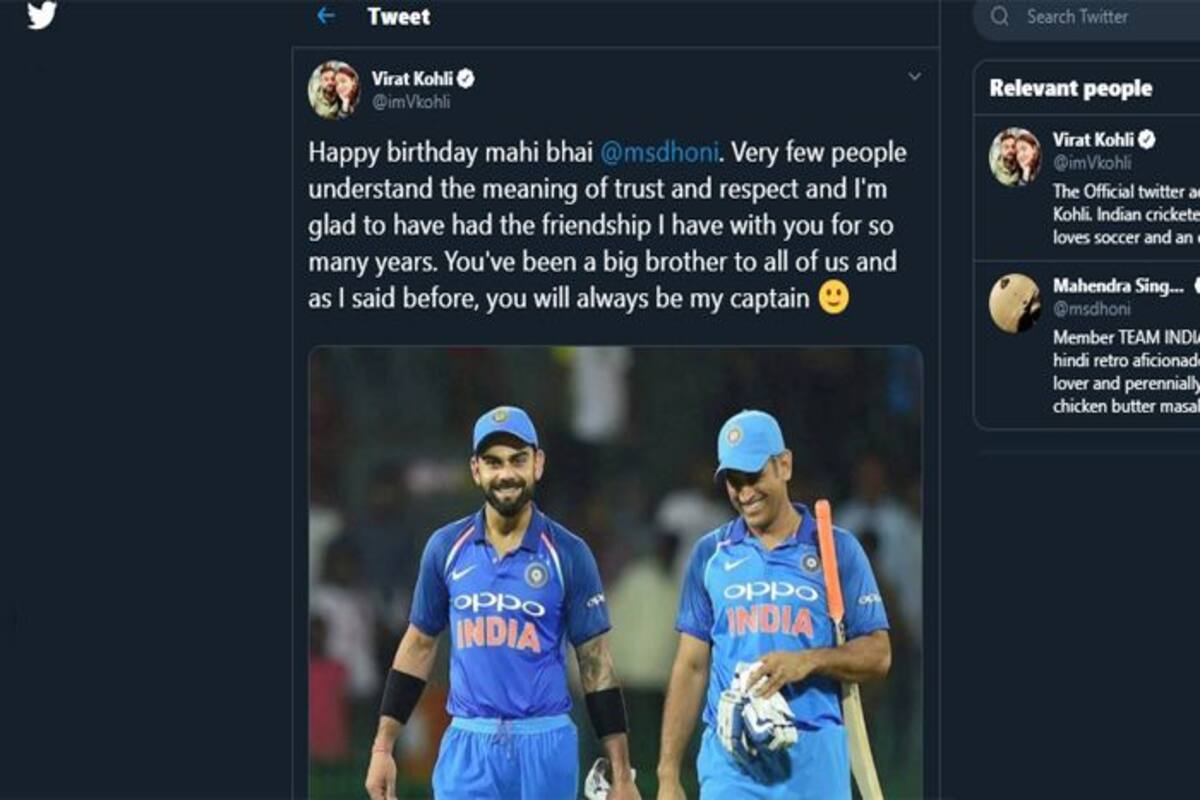
Task: Open Virat Kohli's avatar in Relevant people
Action: (x=1015, y=156)
